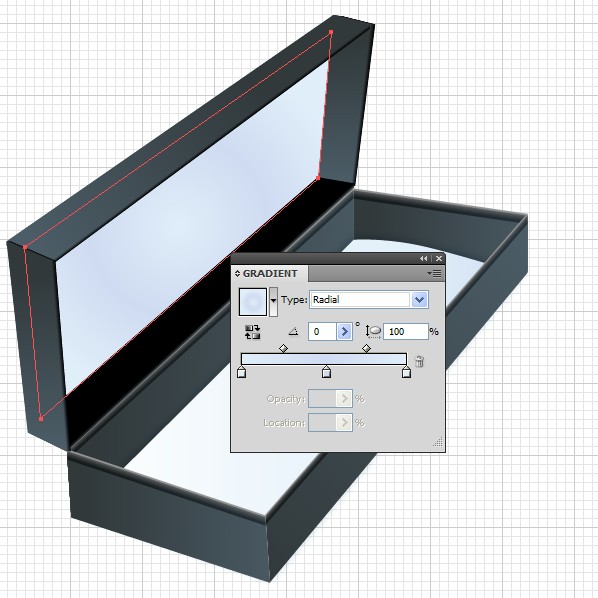Click the aspect ratio field showing 100
The image size is (598, 598).
tap(406, 331)
